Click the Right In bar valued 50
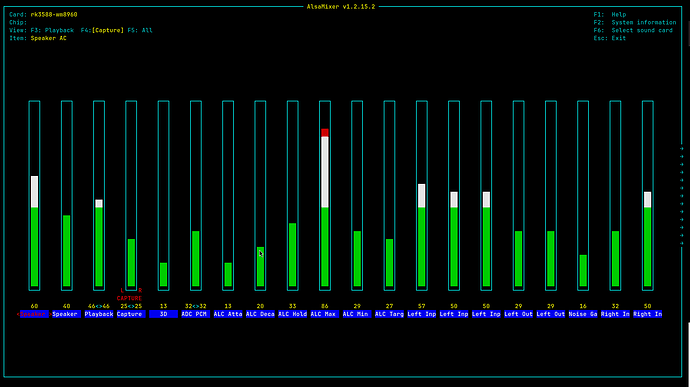690x387 pixels. pos(648,195)
